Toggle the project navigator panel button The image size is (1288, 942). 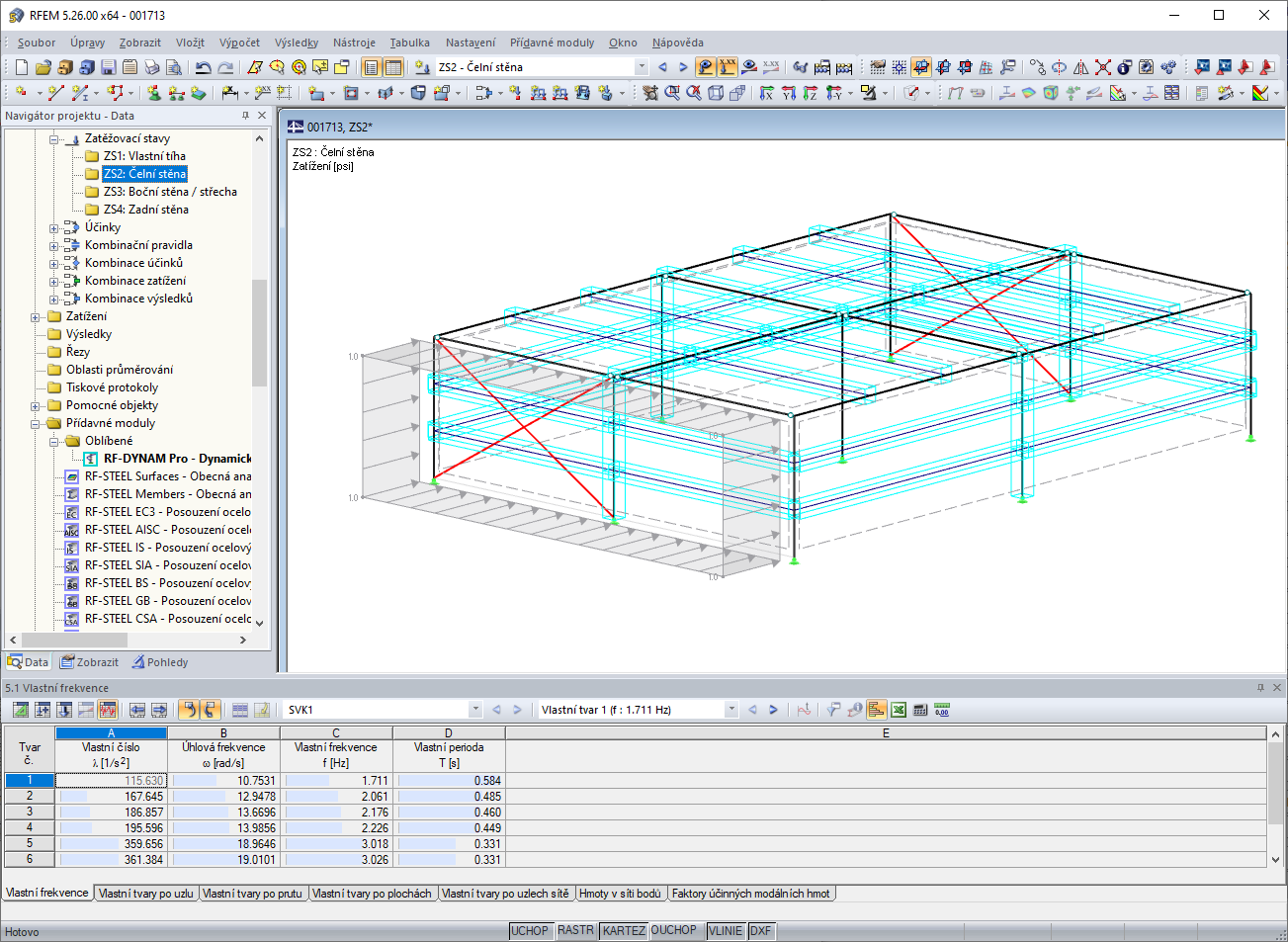coord(372,67)
